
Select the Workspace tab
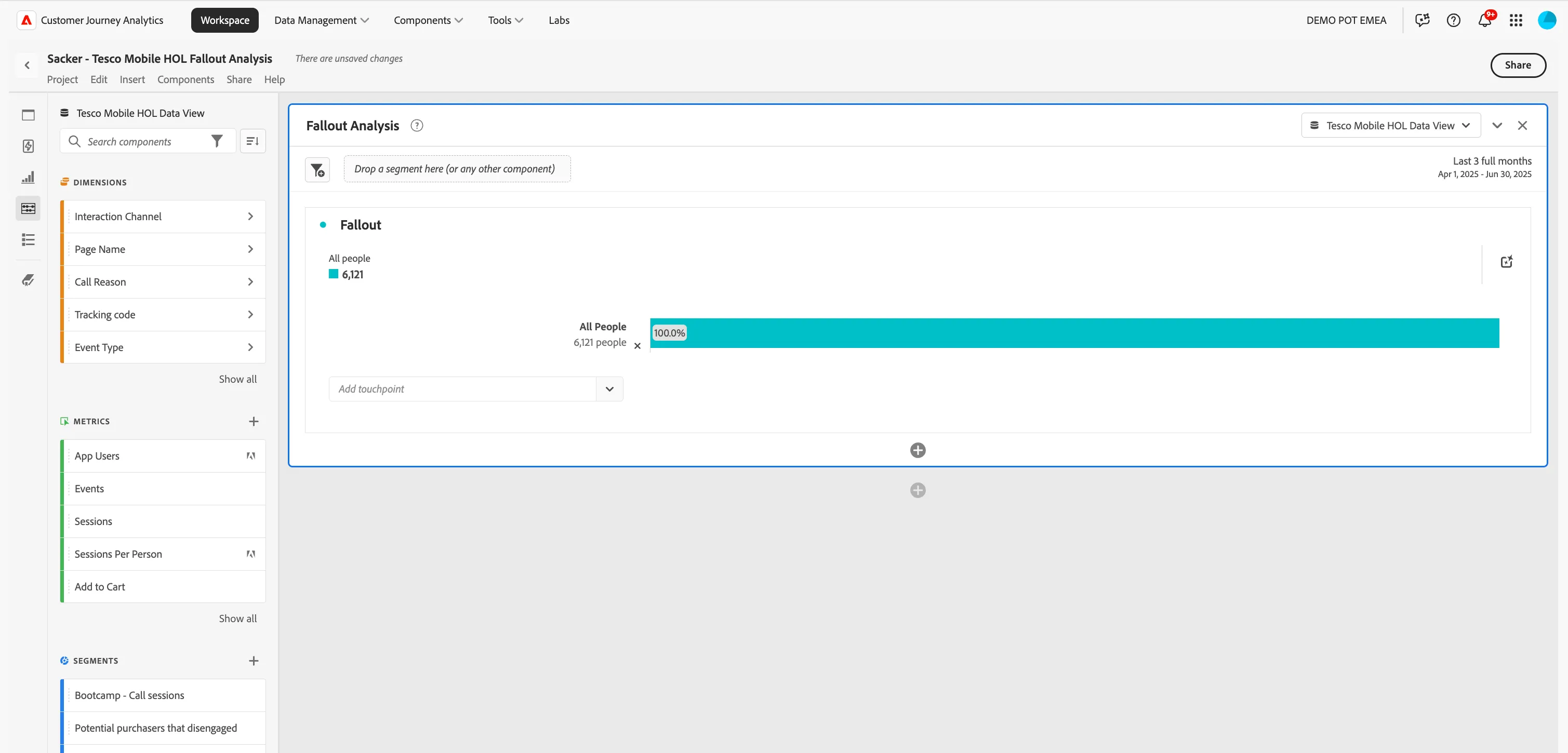224,20
